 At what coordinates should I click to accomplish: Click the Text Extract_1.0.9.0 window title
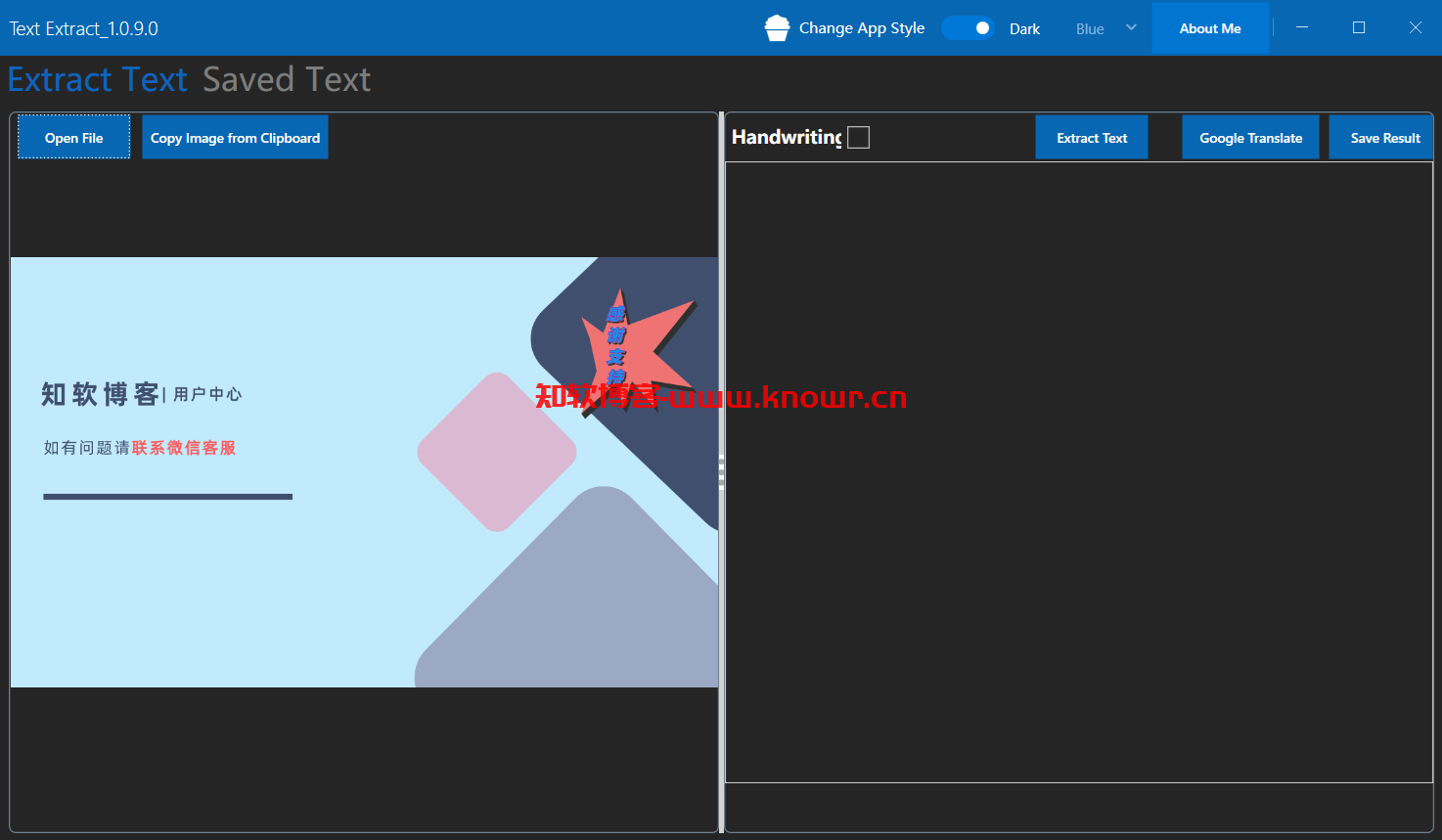coord(84,28)
